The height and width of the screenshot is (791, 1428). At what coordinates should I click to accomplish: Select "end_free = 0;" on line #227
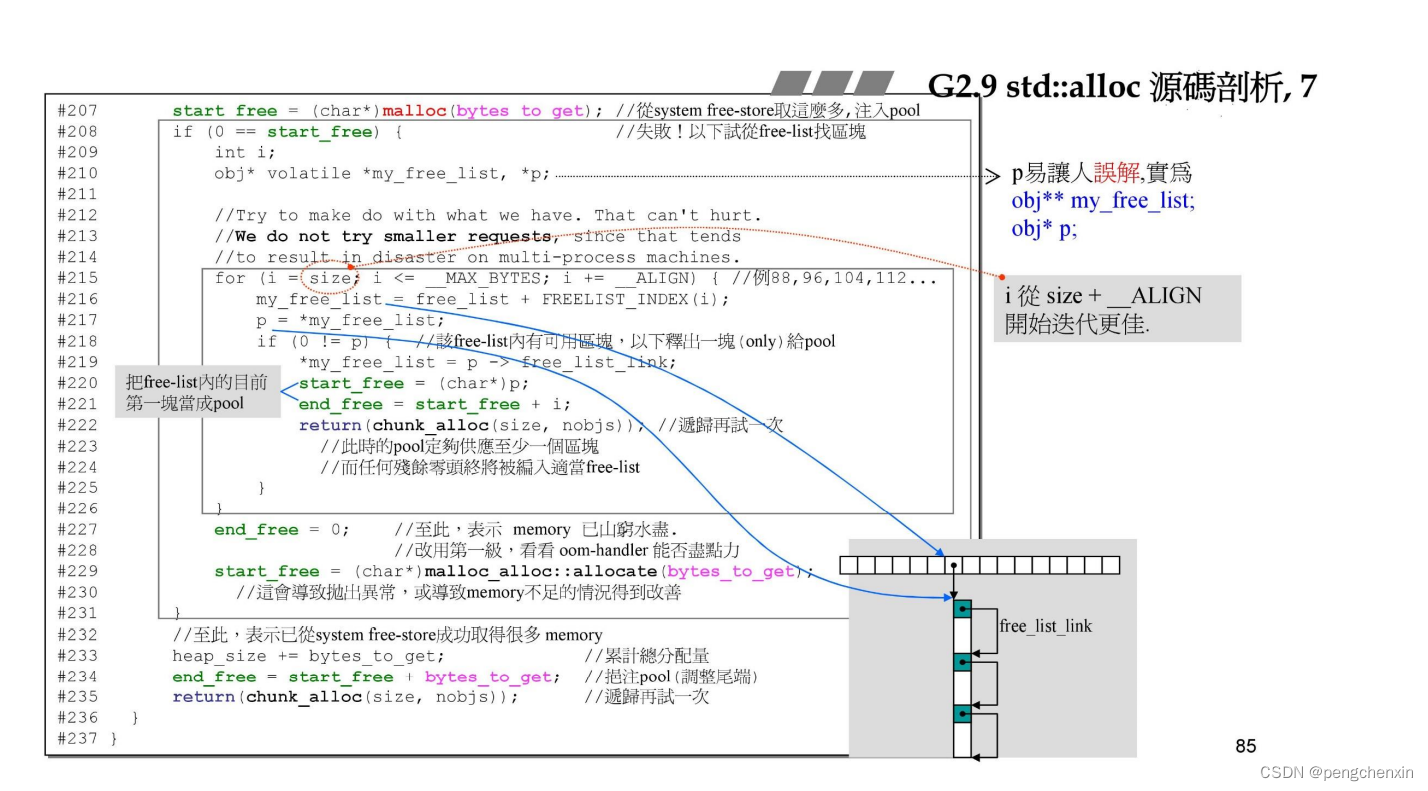coord(282,530)
